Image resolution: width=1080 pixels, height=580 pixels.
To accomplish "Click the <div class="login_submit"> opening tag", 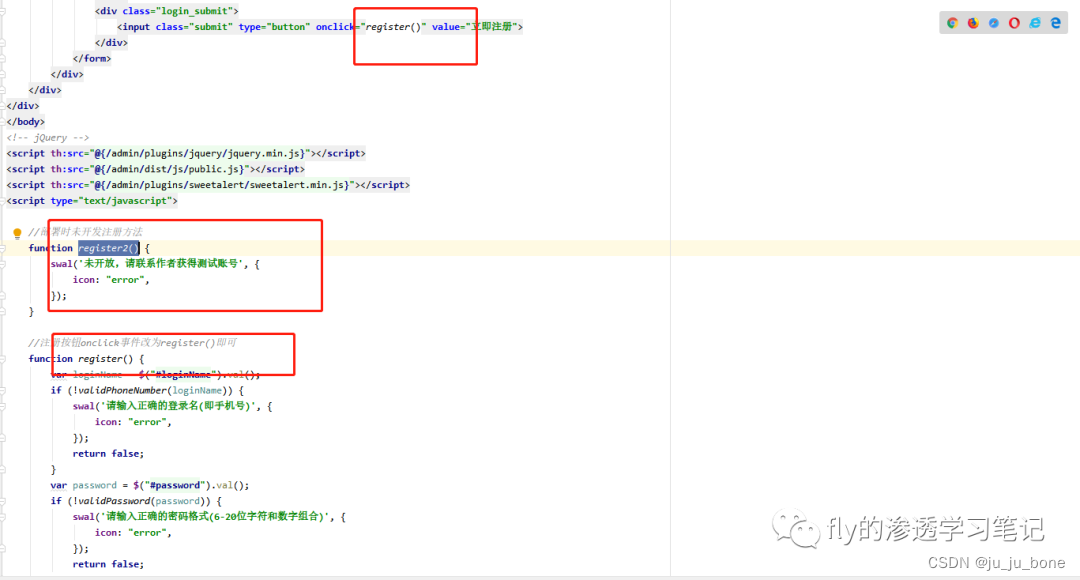I will [167, 11].
